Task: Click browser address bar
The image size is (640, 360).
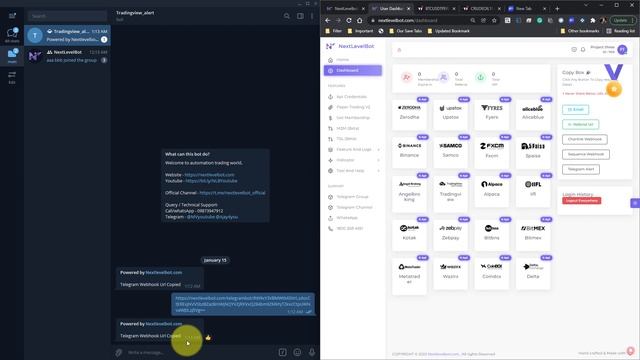Action: pyautogui.click(x=420, y=20)
